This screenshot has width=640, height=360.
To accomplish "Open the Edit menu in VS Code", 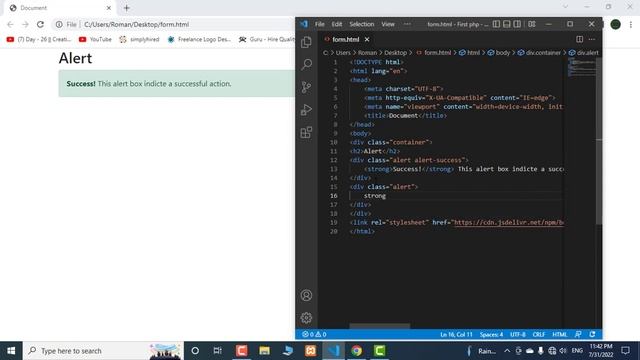I will coord(337,24).
